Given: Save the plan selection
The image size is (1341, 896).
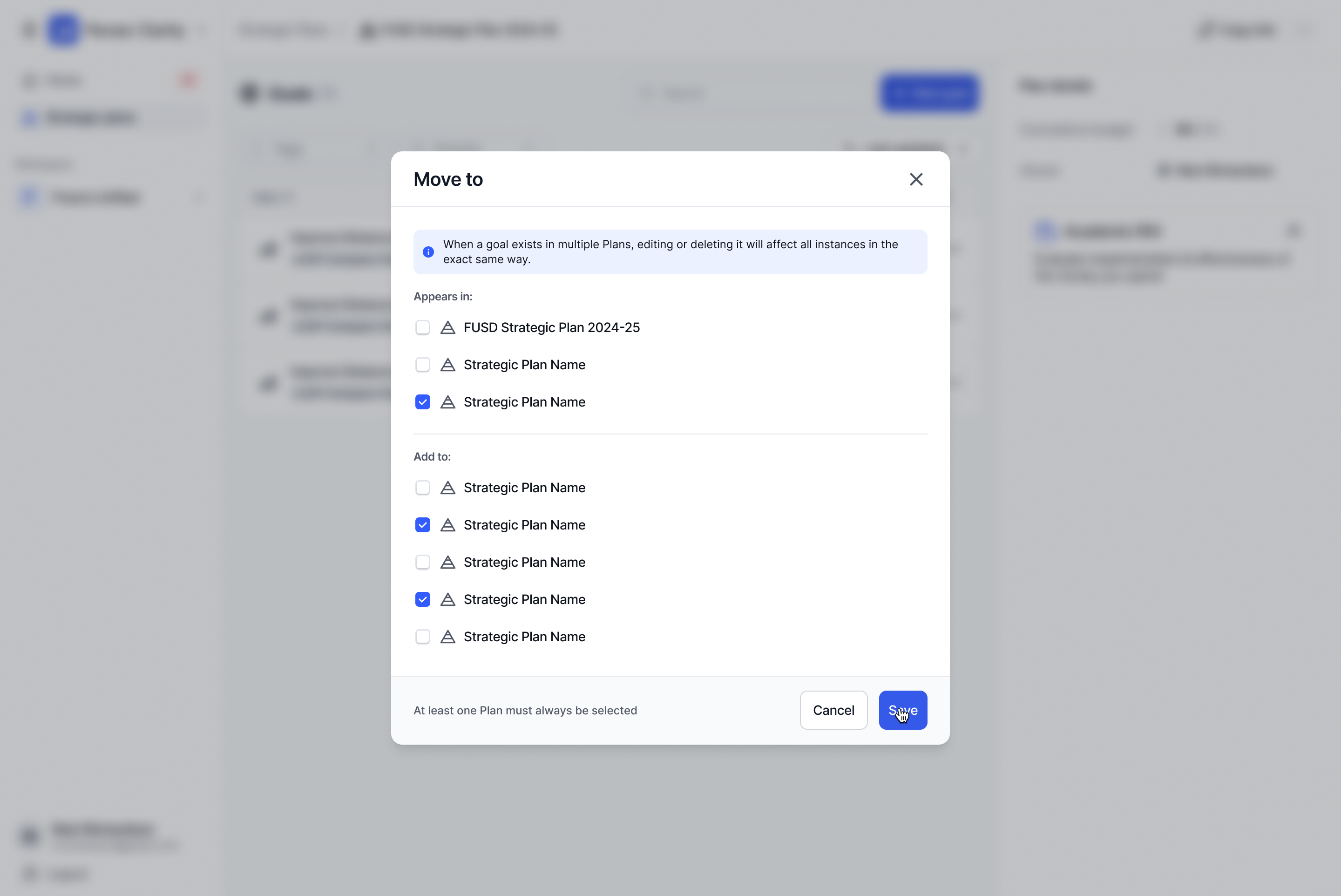Looking at the screenshot, I should [903, 710].
